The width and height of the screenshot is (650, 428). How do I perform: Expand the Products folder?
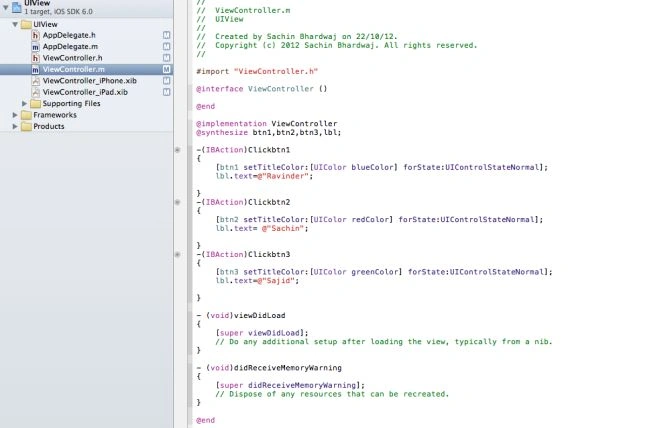(x=15, y=126)
